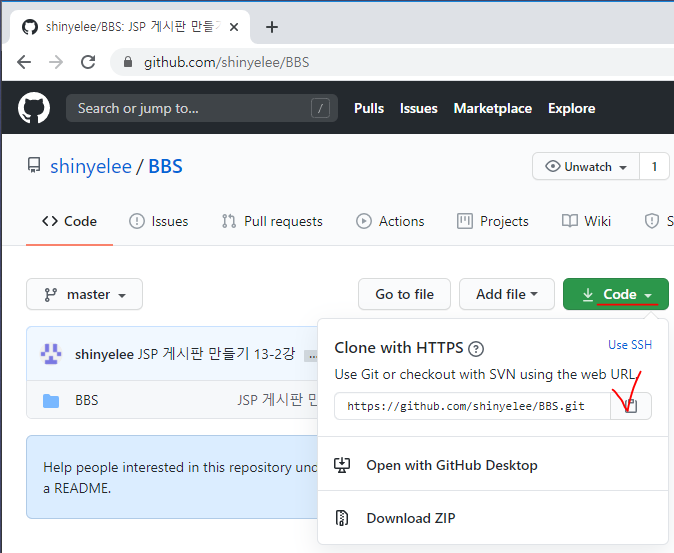Viewport: 674px width, 553px height.
Task: Toggle the green Code dropdown button
Action: click(616, 294)
